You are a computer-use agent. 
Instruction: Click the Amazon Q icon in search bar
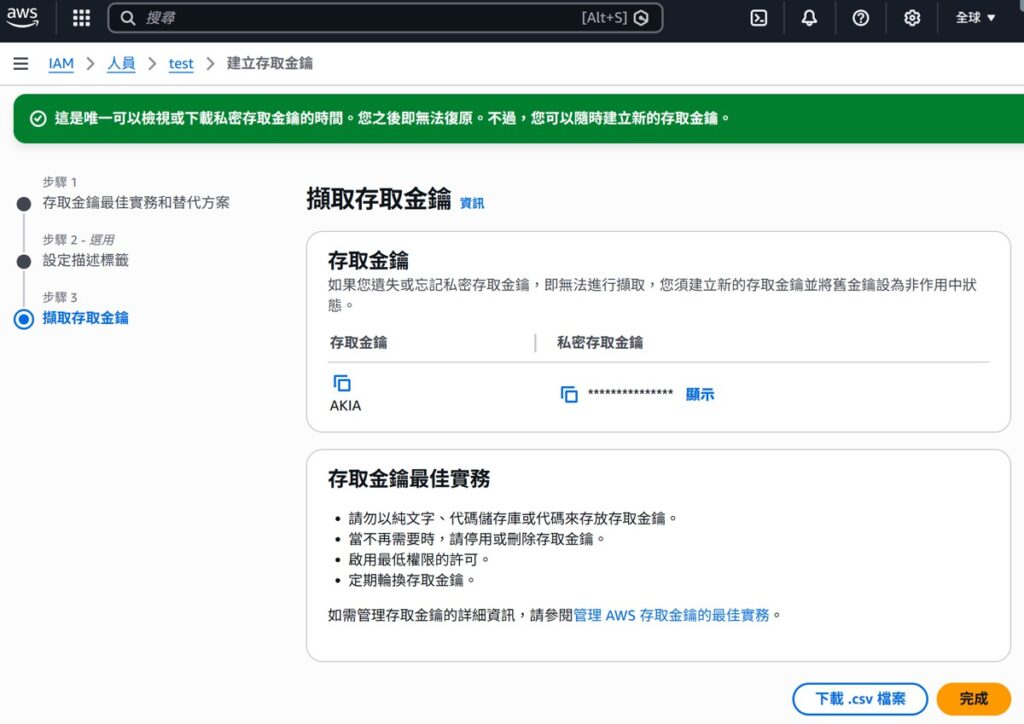pos(642,18)
